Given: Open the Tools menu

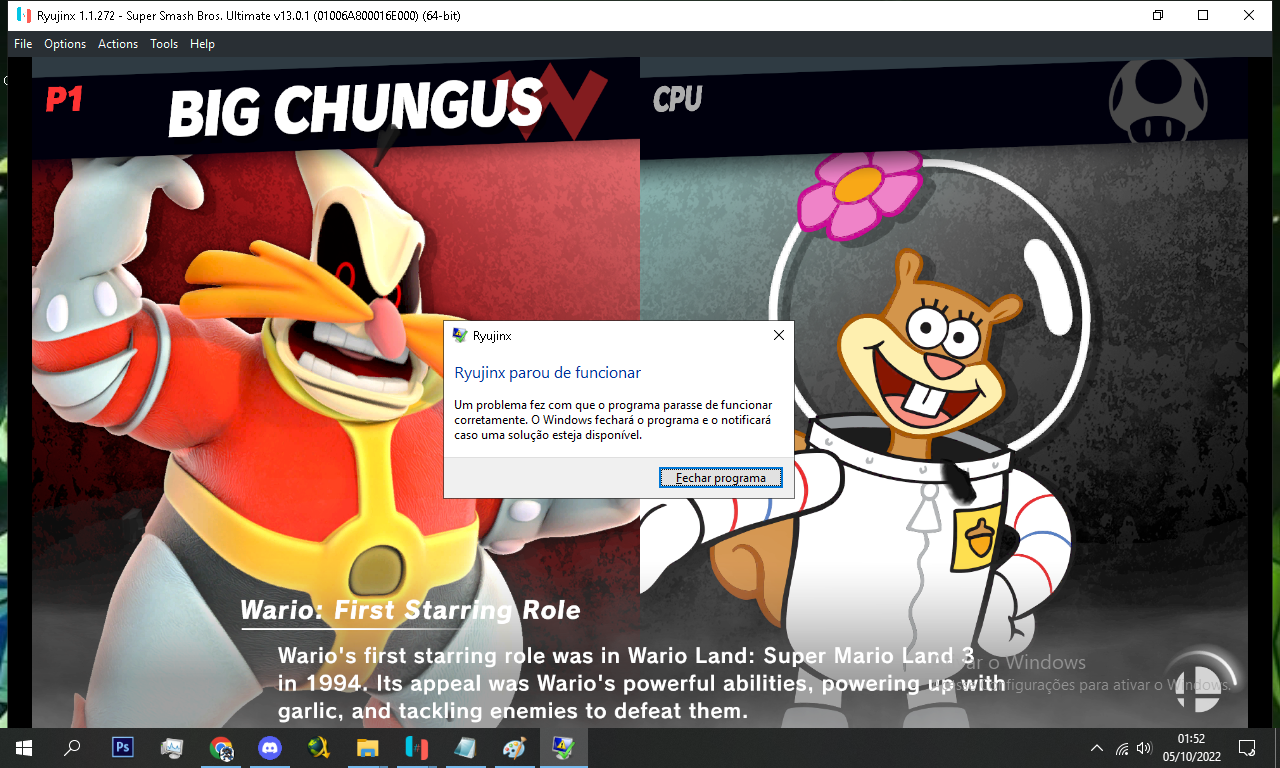Looking at the screenshot, I should click(164, 44).
